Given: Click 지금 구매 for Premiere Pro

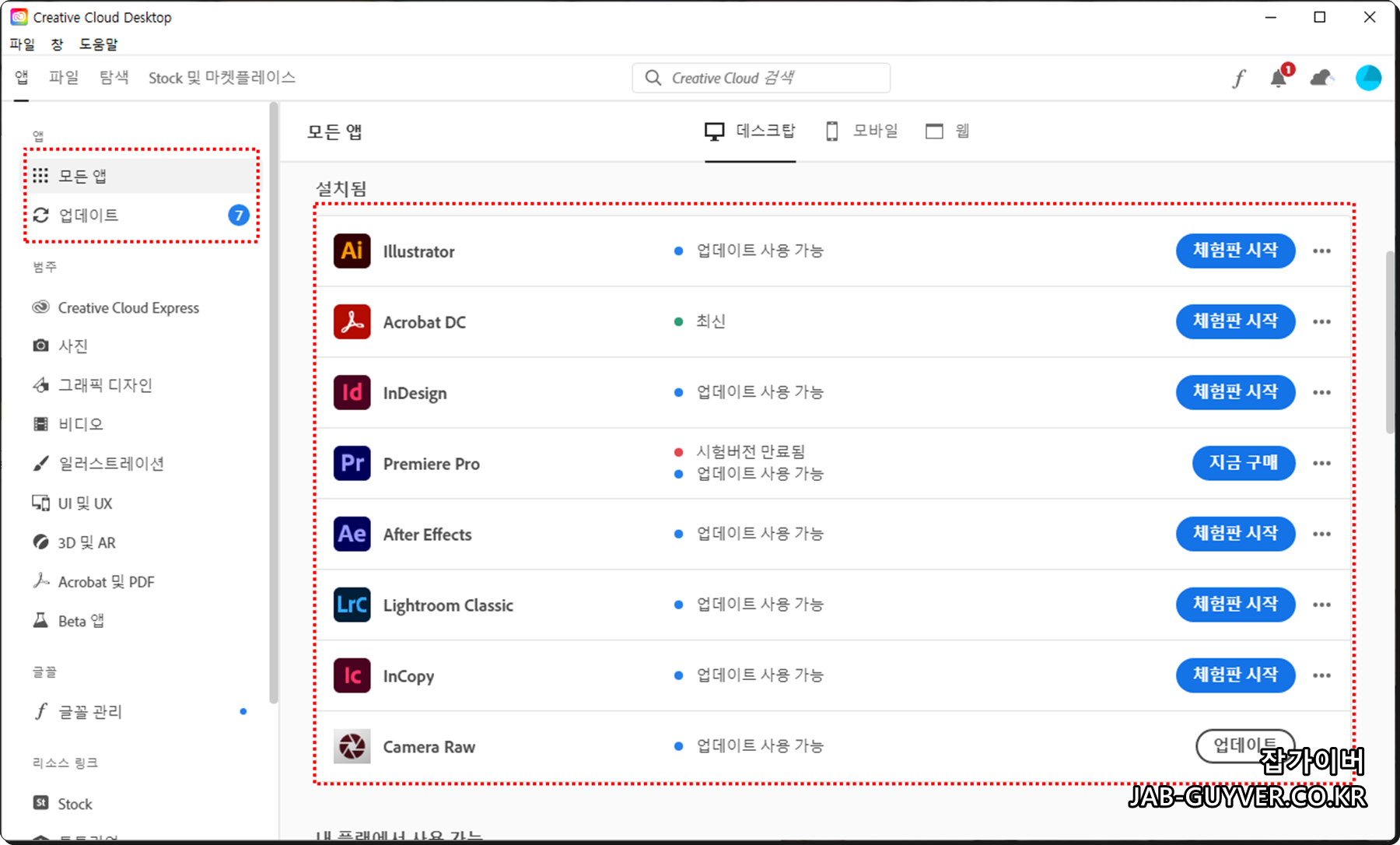Looking at the screenshot, I should click(x=1244, y=463).
